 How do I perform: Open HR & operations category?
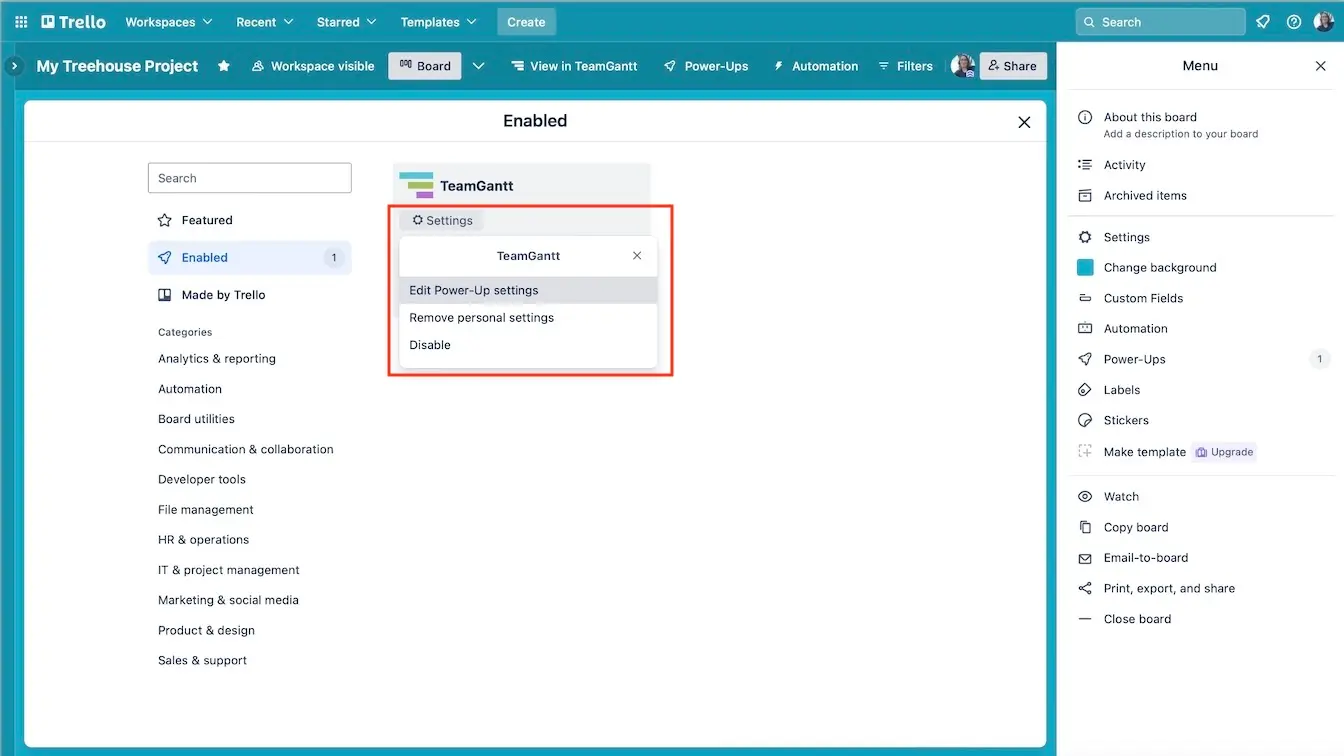pyautogui.click(x=204, y=540)
